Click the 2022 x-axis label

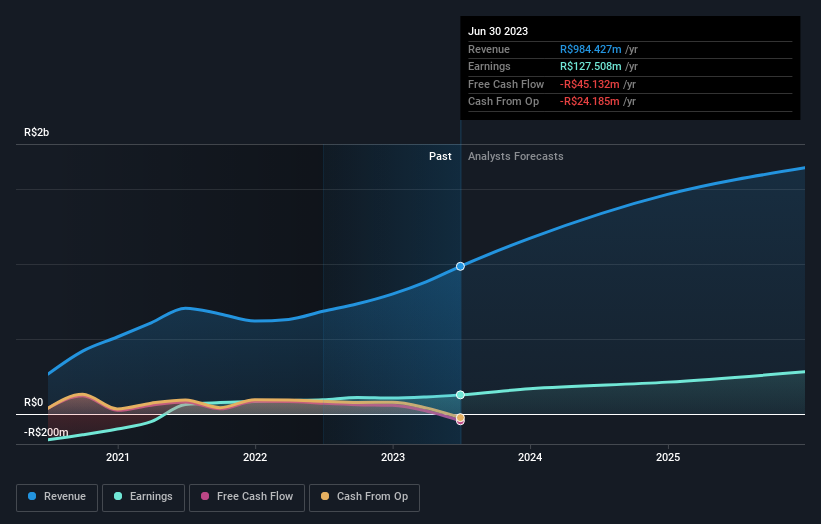(255, 457)
